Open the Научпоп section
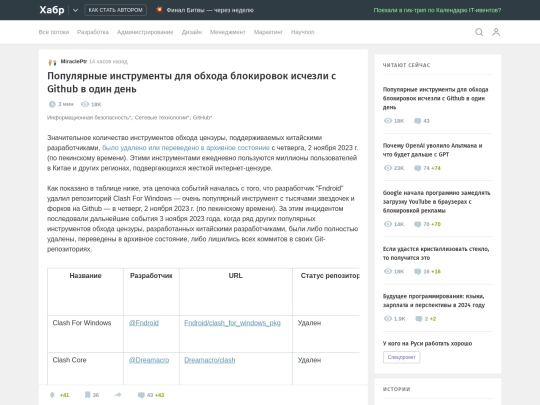Viewport: 540px width, 405px height. click(x=302, y=32)
